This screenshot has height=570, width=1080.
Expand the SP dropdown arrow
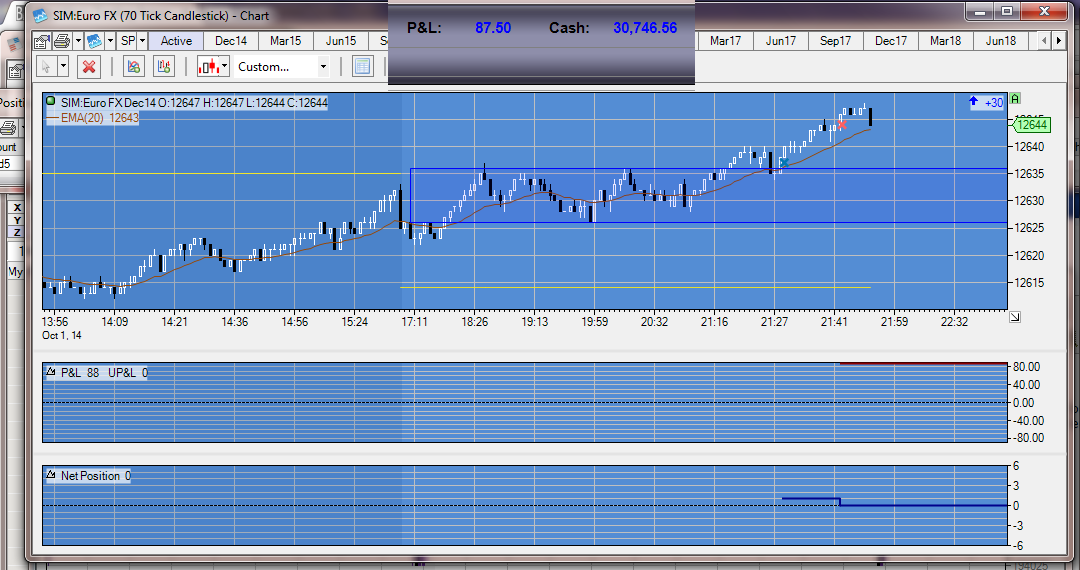143,41
